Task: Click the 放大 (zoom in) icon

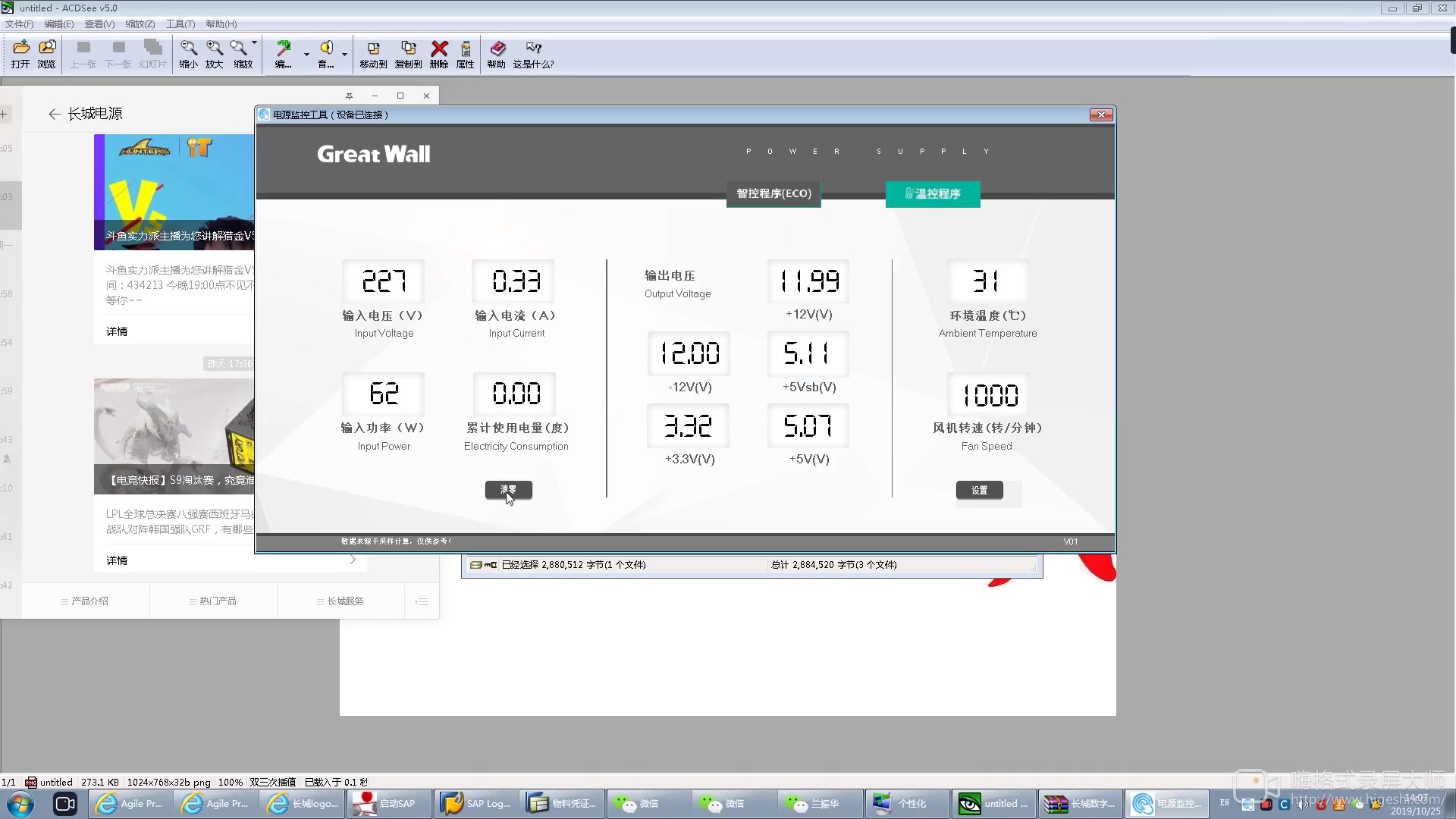Action: coord(213,52)
